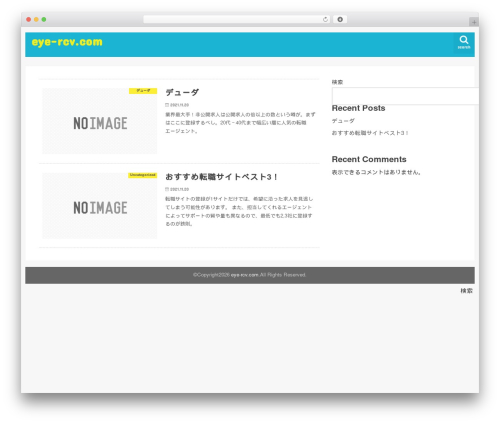Click the browser download icon beside address bar
The width and height of the screenshot is (500, 423).
(x=340, y=19)
